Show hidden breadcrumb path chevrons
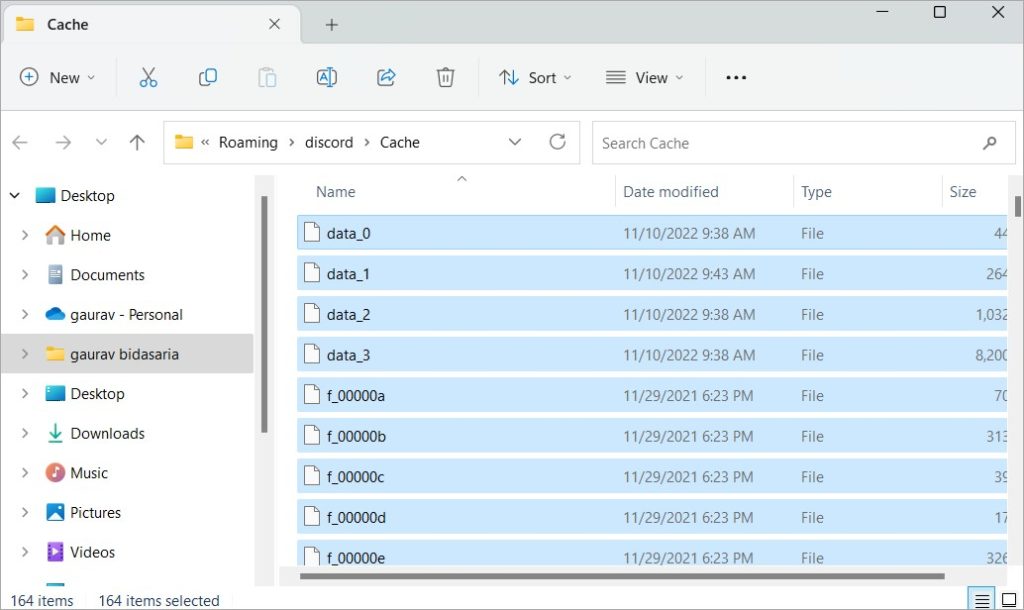The width and height of the screenshot is (1024, 610). (205, 142)
